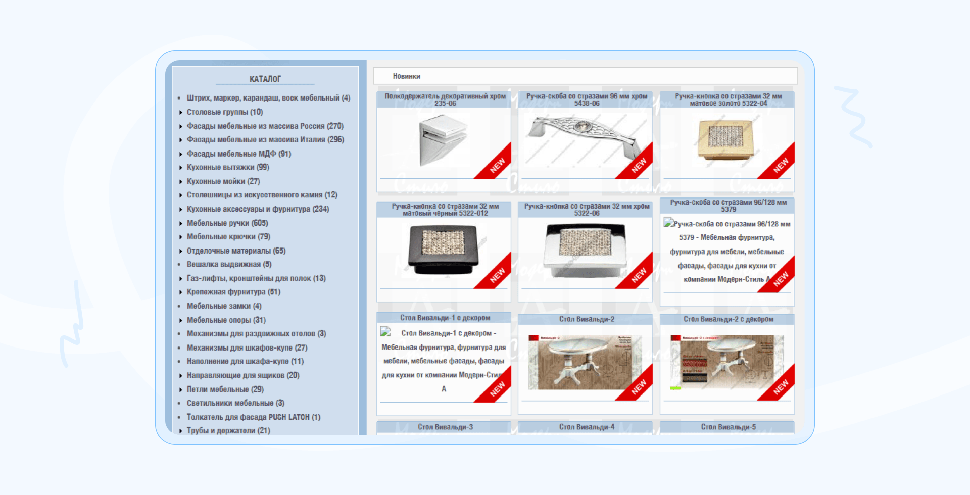Expand arrow beside Столовые группы category

pyautogui.click(x=180, y=113)
